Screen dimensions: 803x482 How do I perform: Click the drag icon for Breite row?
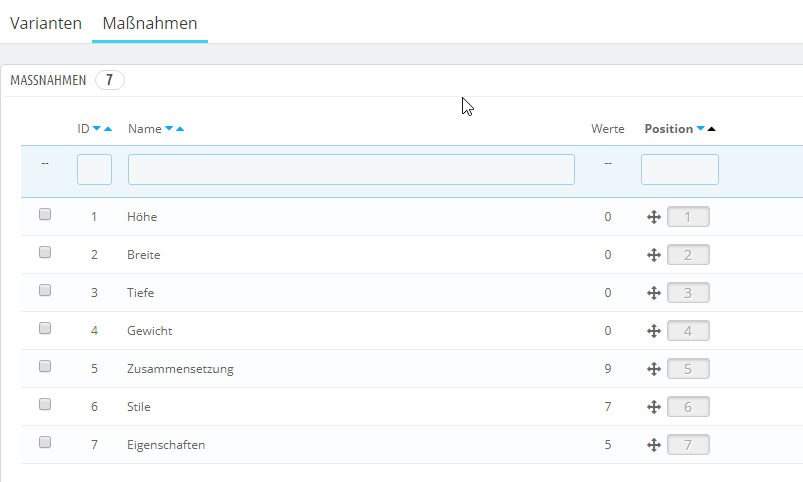[654, 255]
